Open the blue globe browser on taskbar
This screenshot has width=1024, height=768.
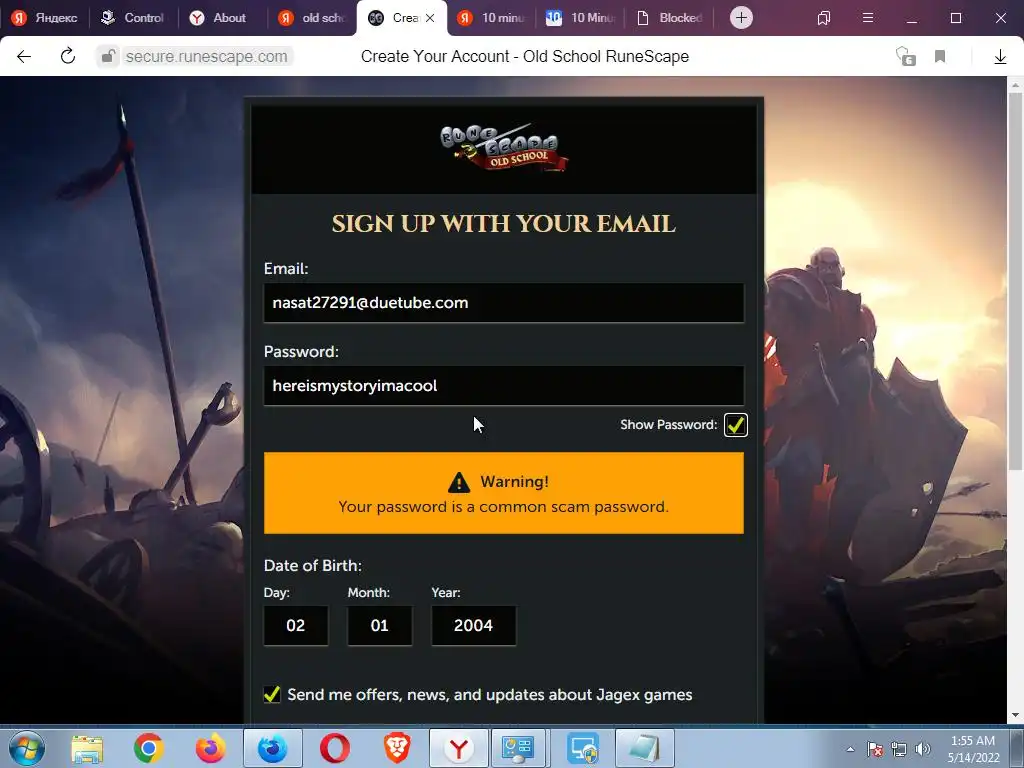click(x=272, y=748)
